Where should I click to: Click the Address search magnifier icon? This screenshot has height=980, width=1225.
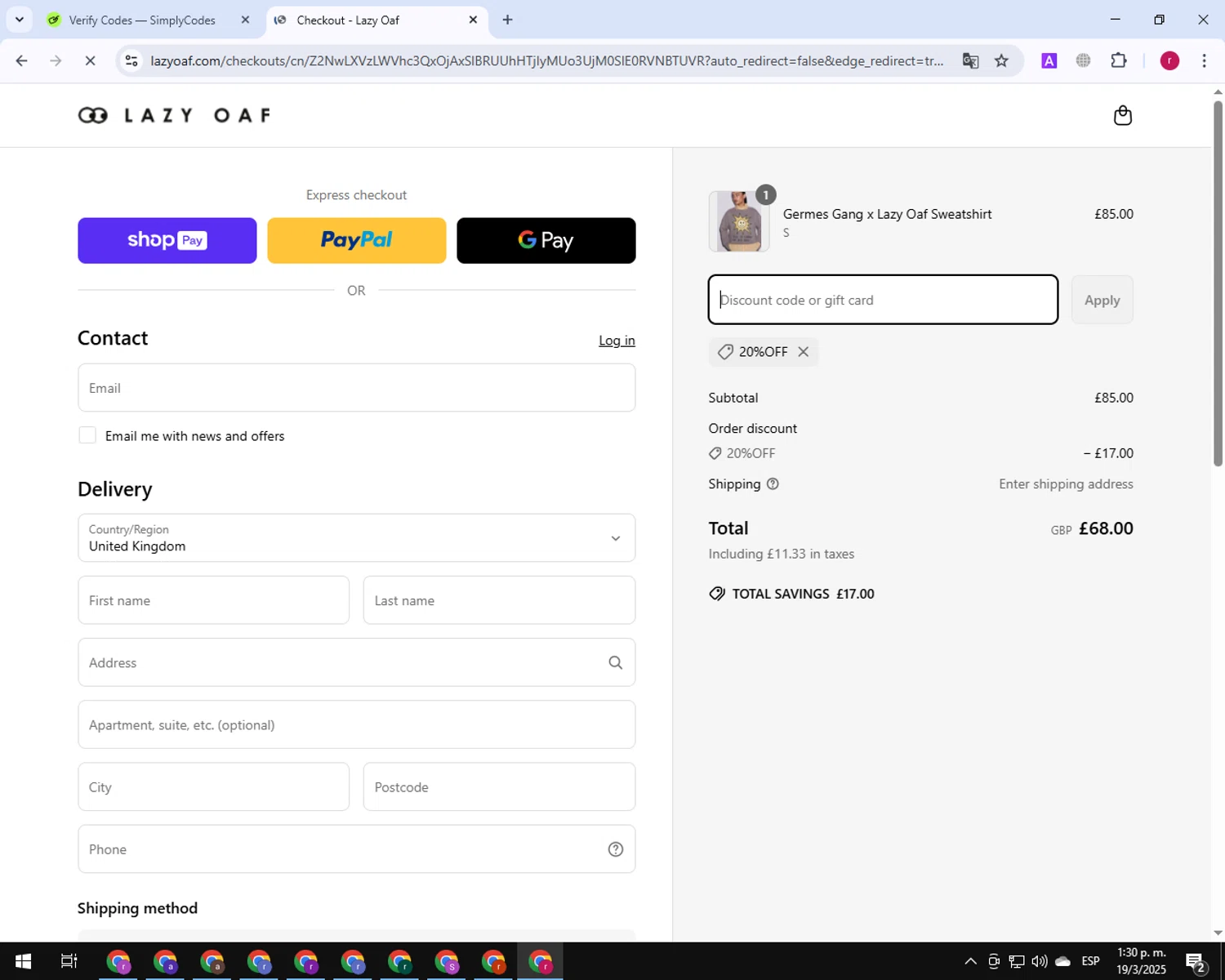pyautogui.click(x=616, y=663)
